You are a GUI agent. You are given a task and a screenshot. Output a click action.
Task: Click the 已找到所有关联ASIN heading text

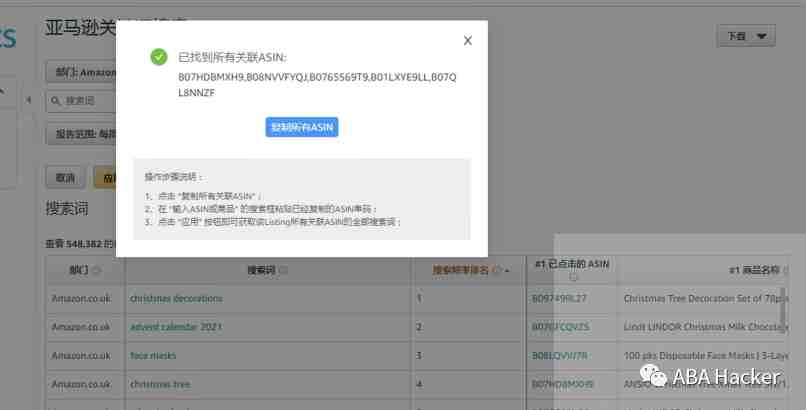232,58
